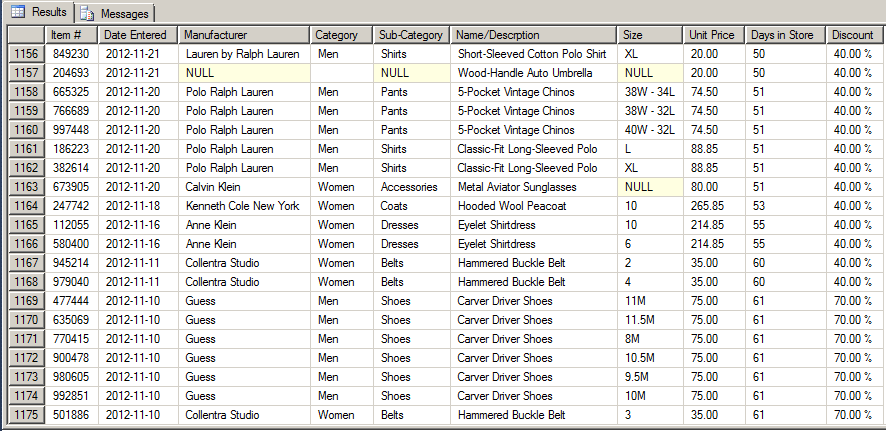
Task: Click item number 580400
Action: (x=72, y=244)
